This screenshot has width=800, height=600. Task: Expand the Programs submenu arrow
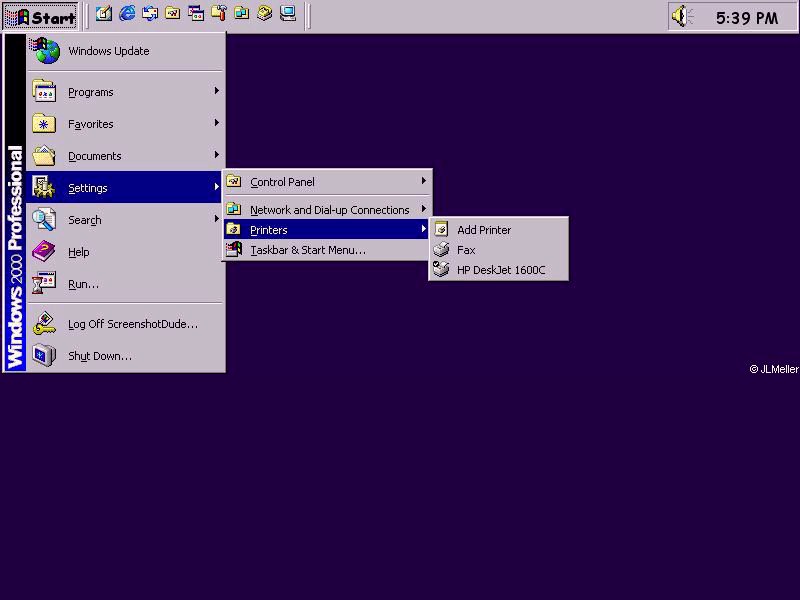217,91
